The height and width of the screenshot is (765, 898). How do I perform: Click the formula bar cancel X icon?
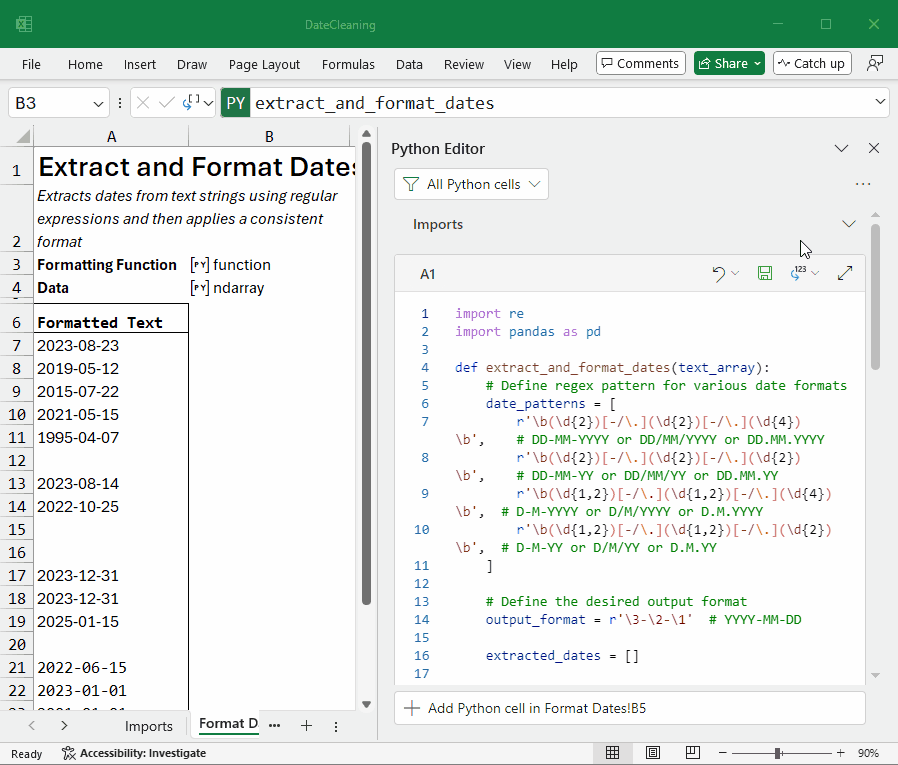pyautogui.click(x=143, y=103)
